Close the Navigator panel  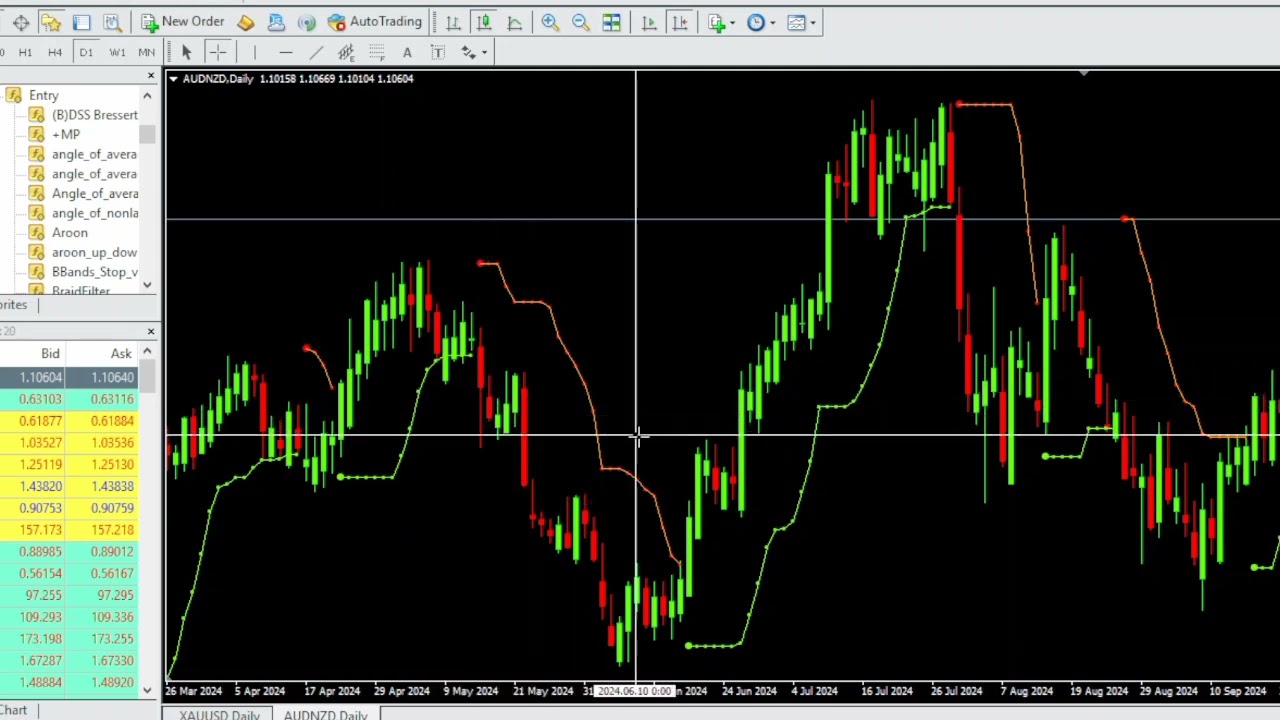pyautogui.click(x=151, y=76)
